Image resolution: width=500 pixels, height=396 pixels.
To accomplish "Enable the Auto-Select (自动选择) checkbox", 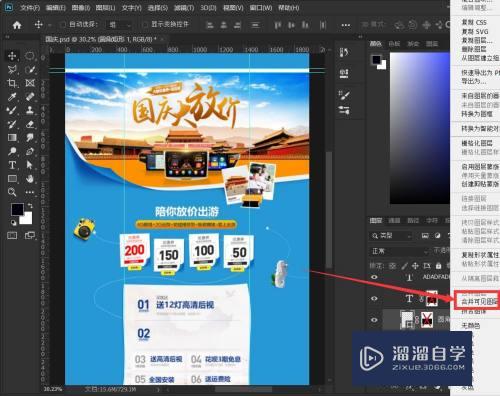I will pos(62,24).
